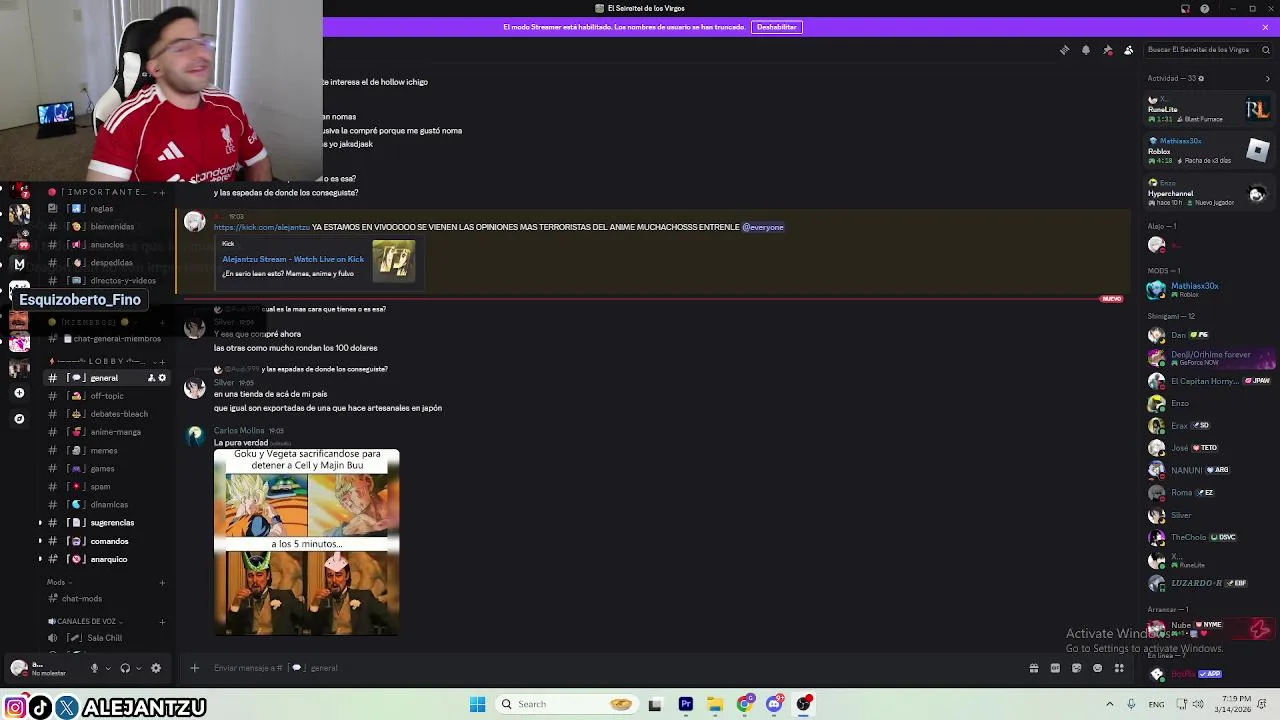This screenshot has height=720, width=1280.
Task: Open the server with the black M logo
Action: click(x=19, y=264)
